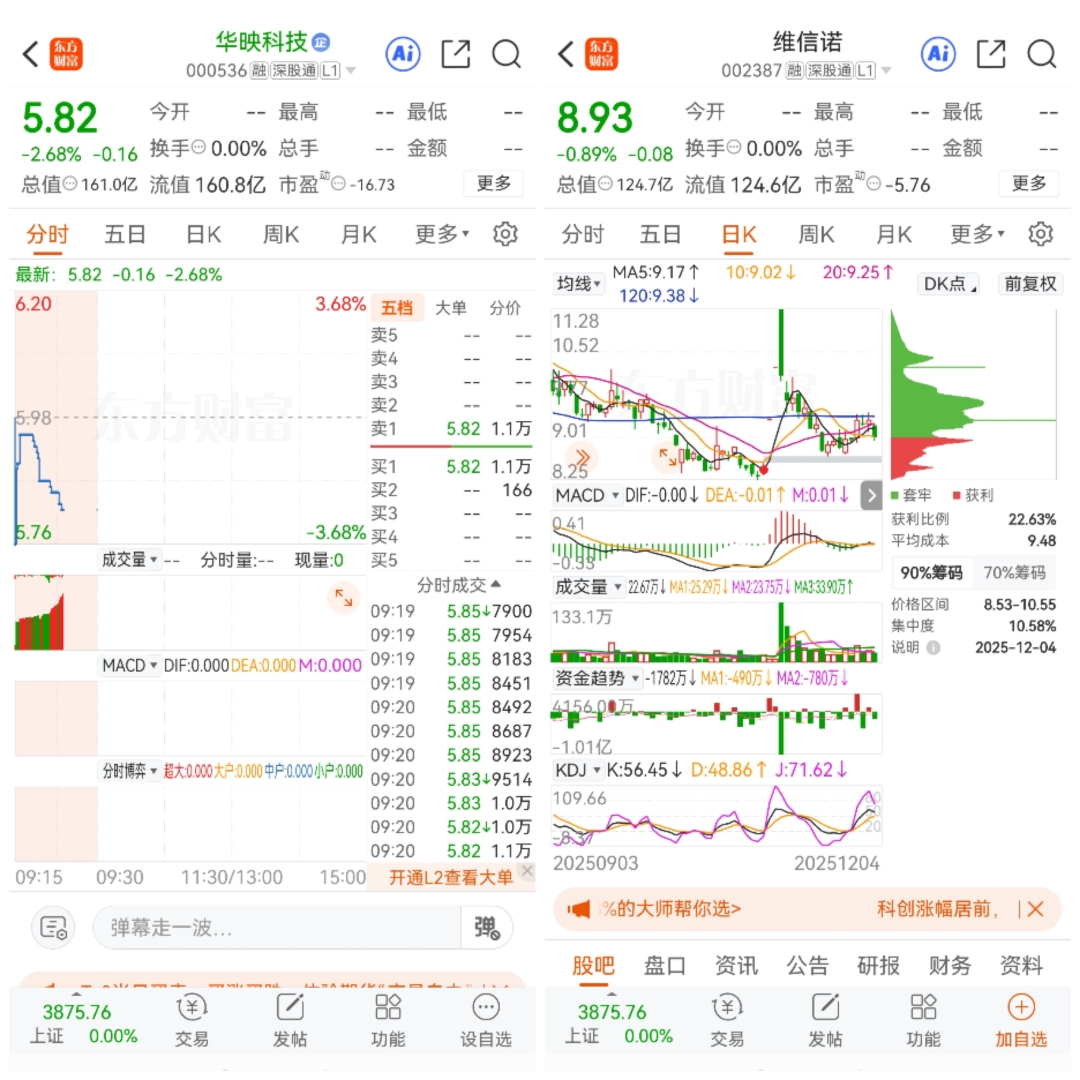
Task: Show 更多 quote details for 华映科技
Action: coord(494,183)
